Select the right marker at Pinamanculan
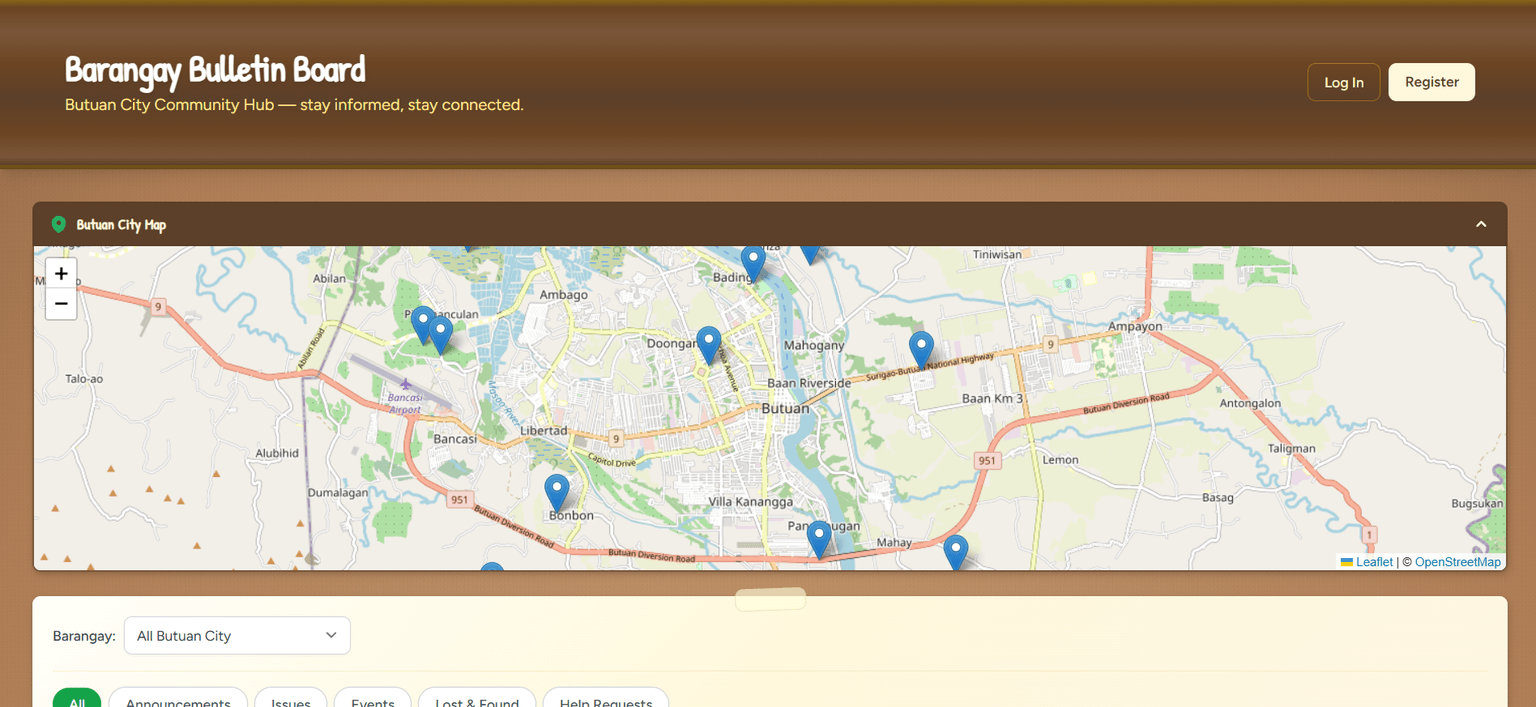This screenshot has height=707, width=1536. [x=440, y=336]
